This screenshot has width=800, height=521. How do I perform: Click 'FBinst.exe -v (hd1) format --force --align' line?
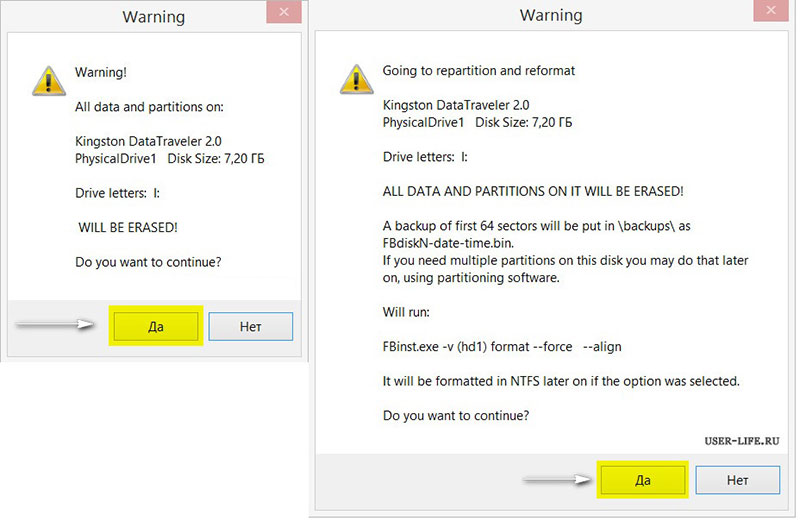[x=502, y=347]
